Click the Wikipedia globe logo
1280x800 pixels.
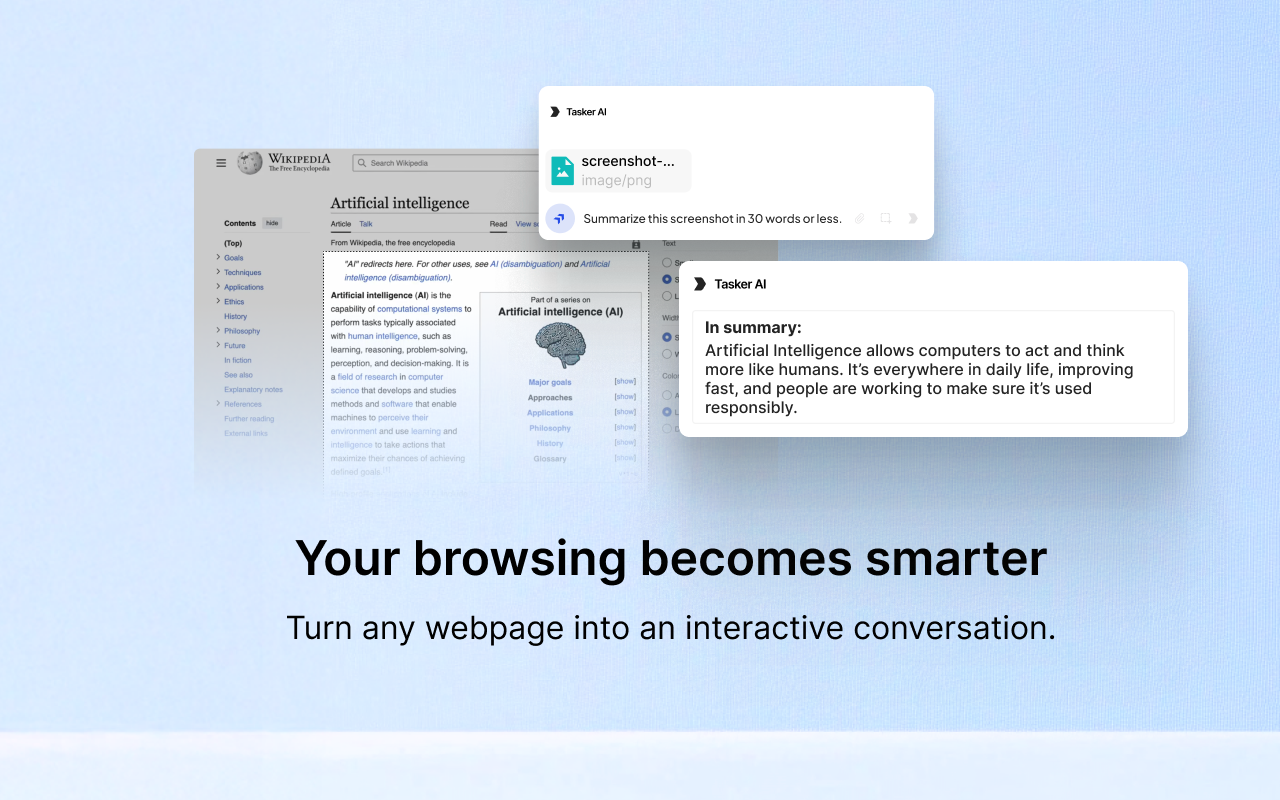248,164
